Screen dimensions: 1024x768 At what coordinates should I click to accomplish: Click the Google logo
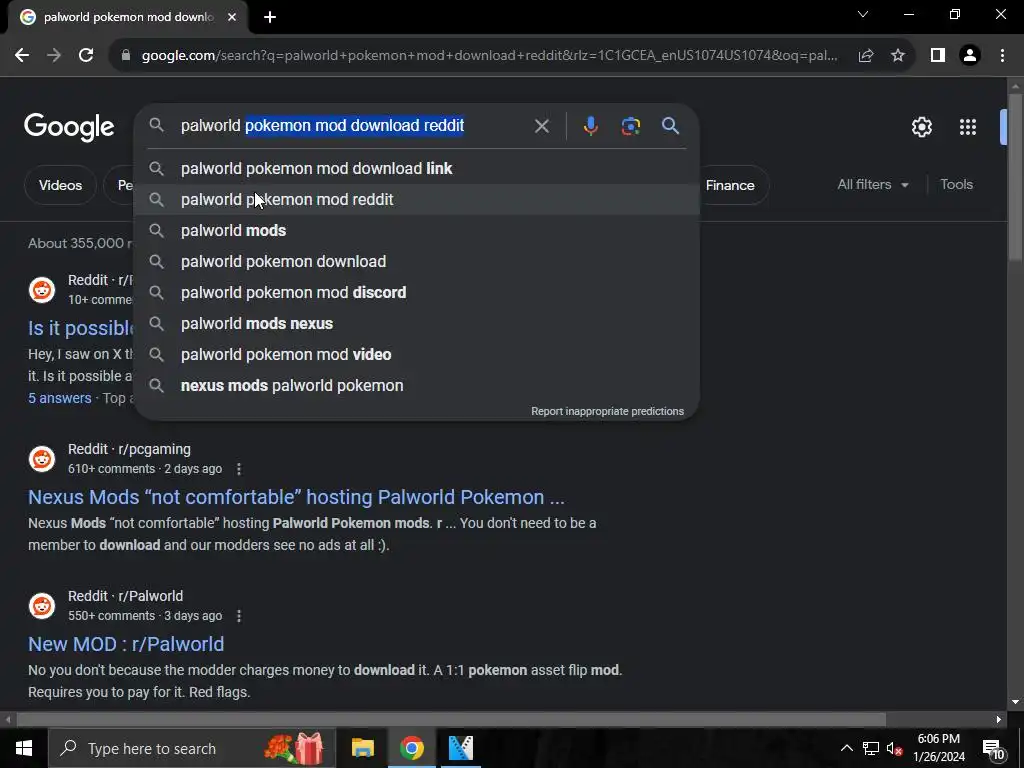tap(69, 127)
